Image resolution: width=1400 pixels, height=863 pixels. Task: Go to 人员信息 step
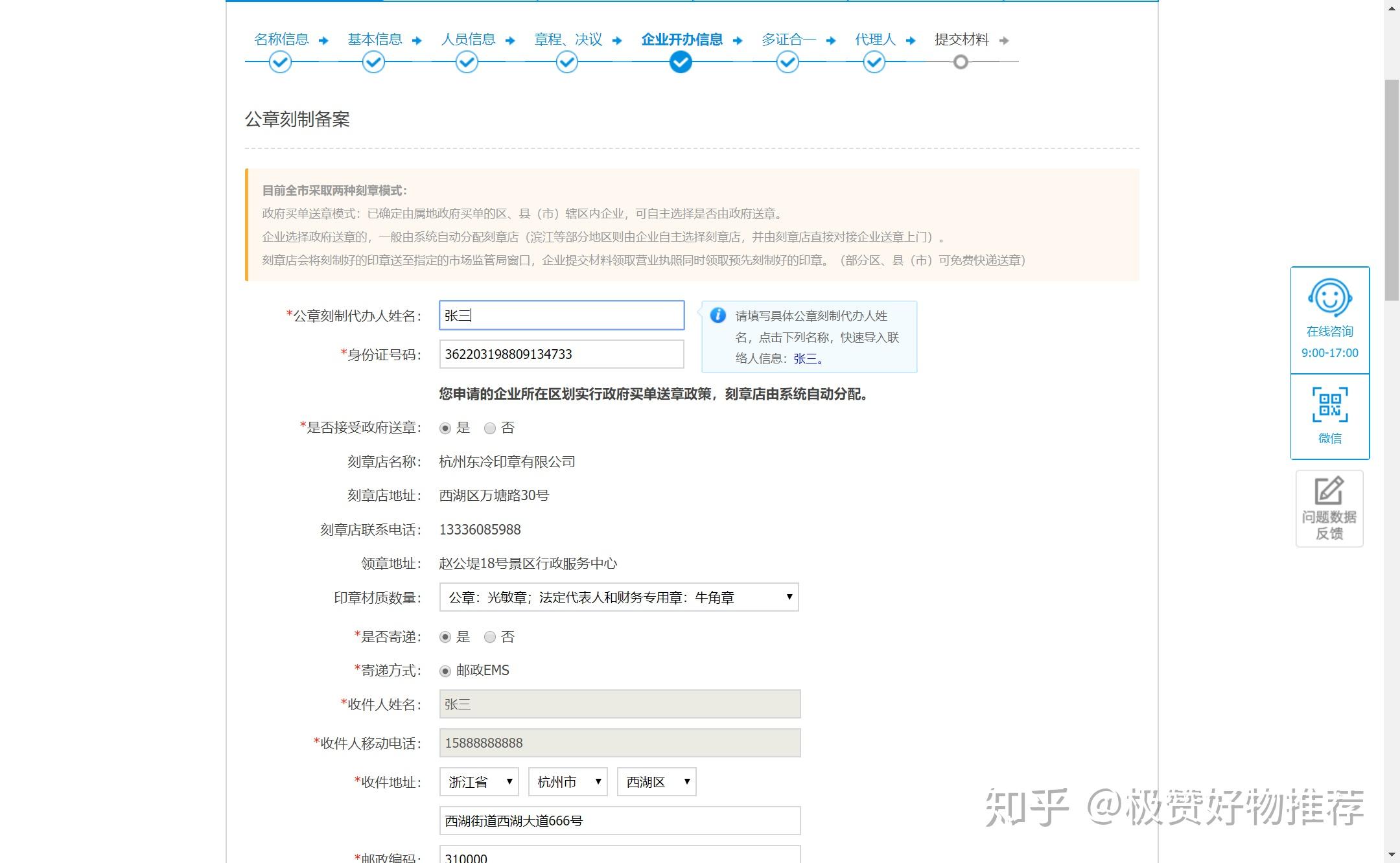click(468, 40)
